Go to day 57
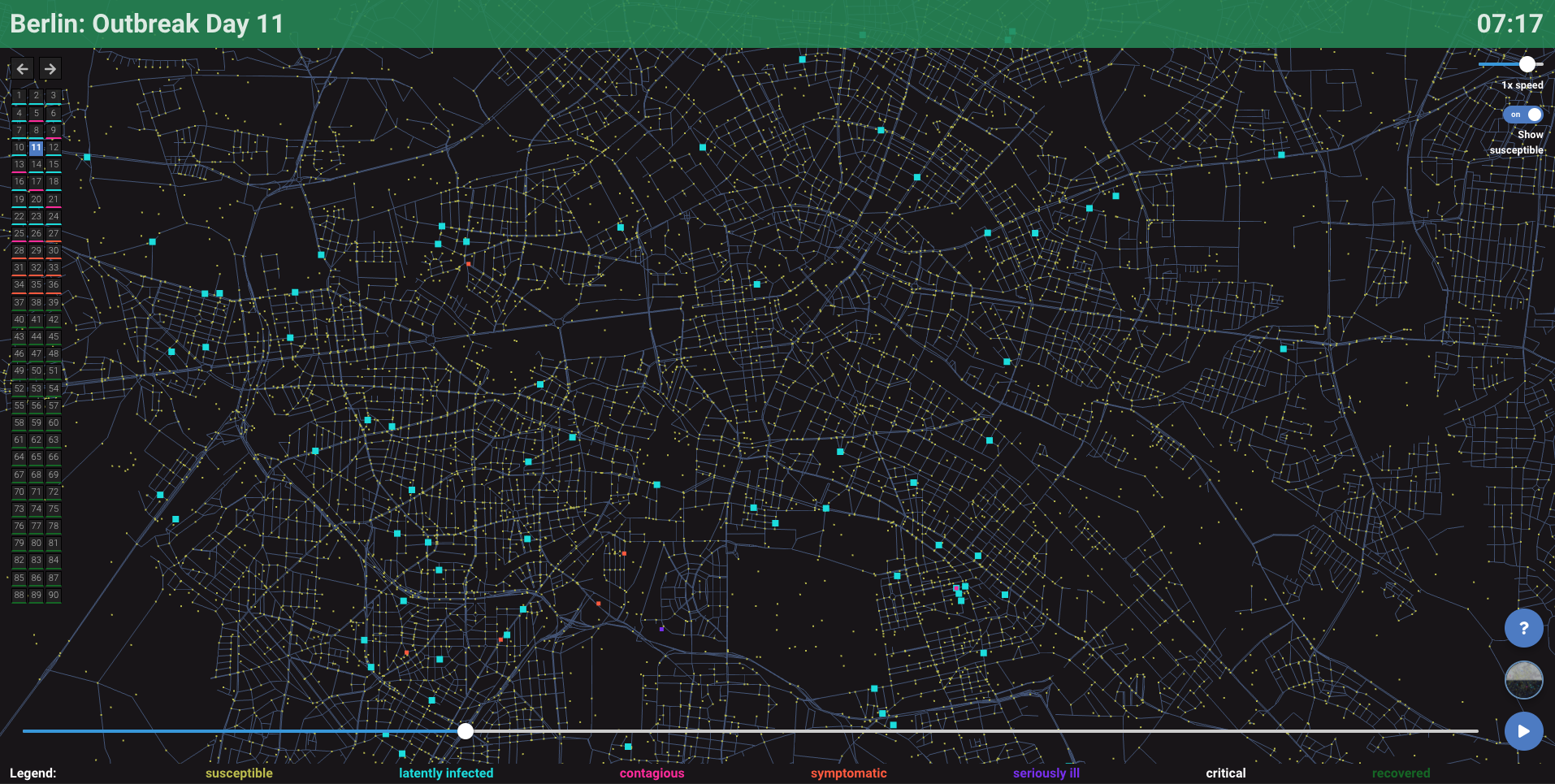This screenshot has height=784, width=1555. point(54,405)
